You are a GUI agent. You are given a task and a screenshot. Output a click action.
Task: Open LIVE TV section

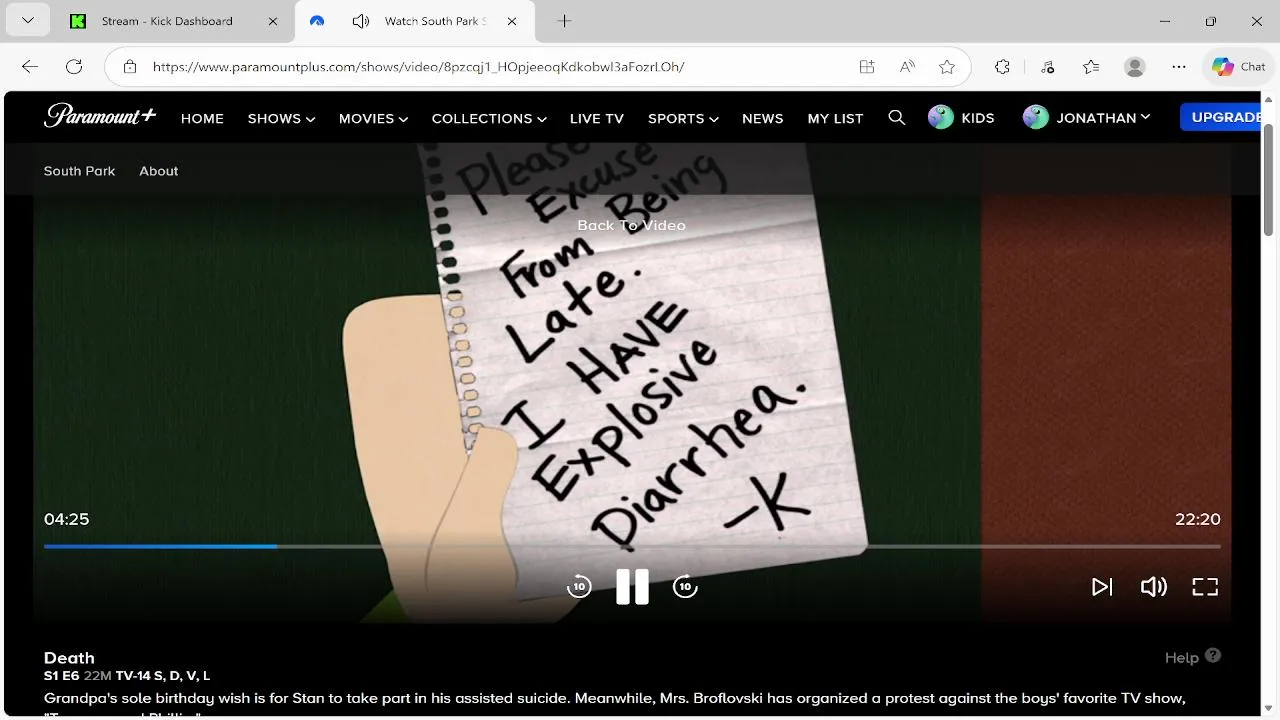(x=597, y=118)
